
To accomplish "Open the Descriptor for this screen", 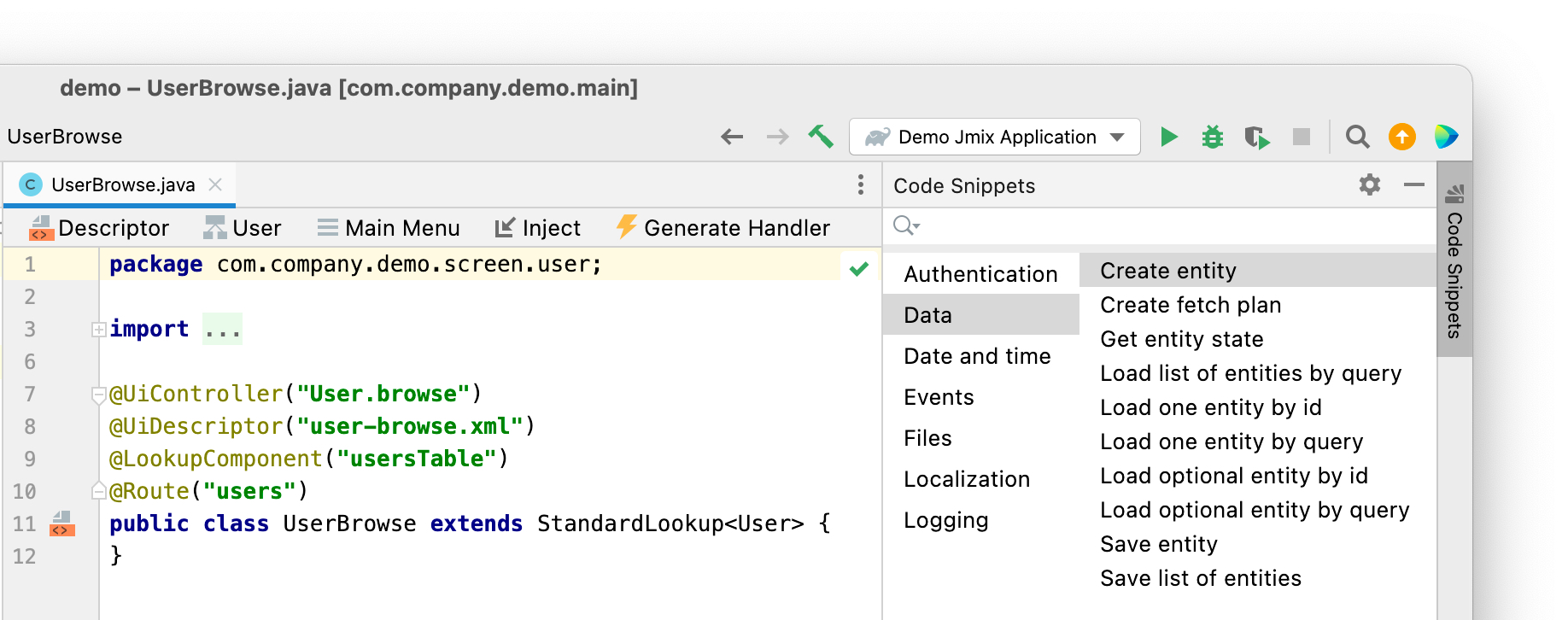I will point(99,228).
